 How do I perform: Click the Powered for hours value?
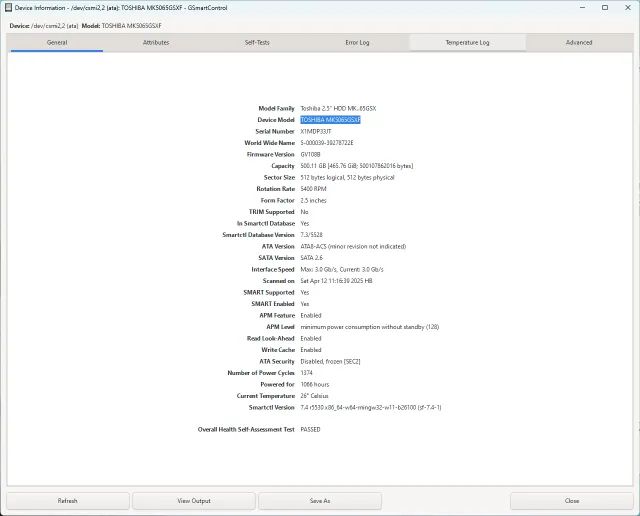pos(315,385)
